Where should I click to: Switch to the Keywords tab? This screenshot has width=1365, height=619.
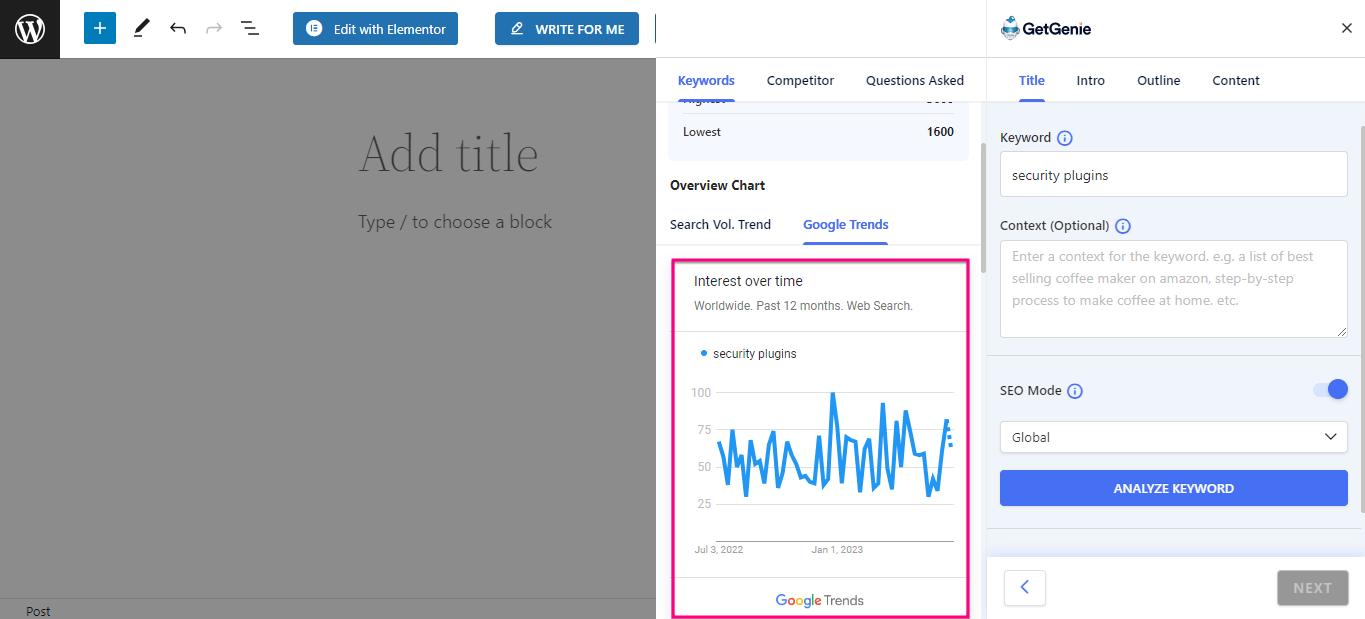point(706,81)
